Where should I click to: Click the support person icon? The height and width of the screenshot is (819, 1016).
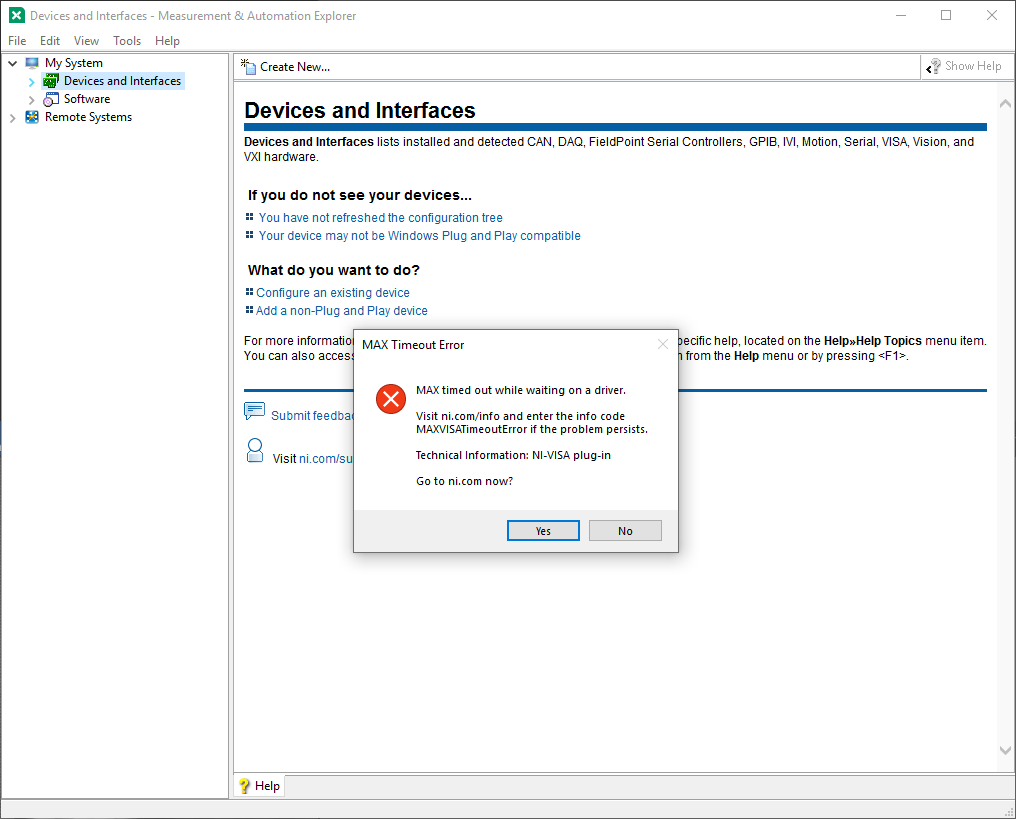[x=255, y=450]
